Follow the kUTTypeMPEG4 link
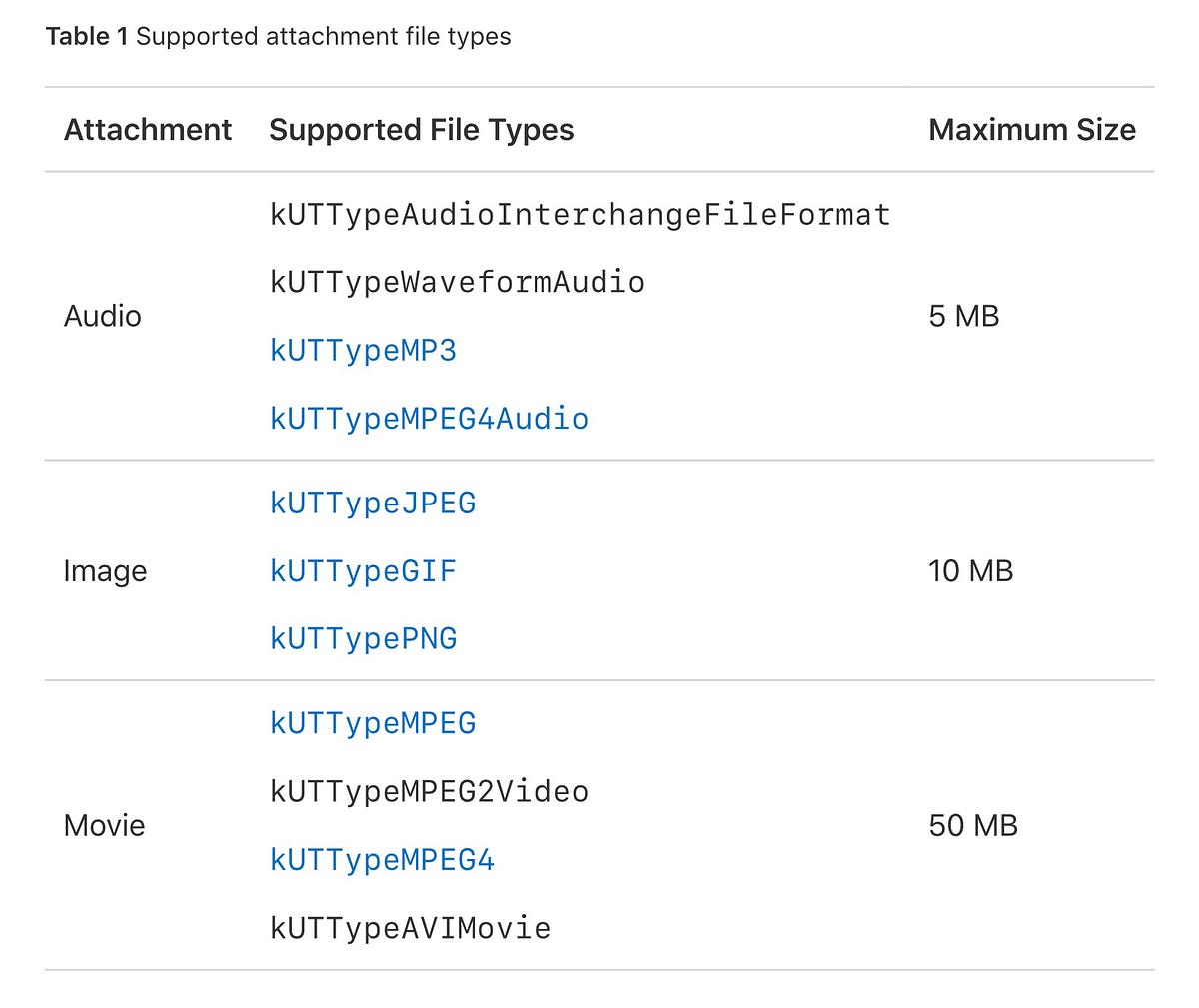The height and width of the screenshot is (1008, 1199). [x=382, y=860]
